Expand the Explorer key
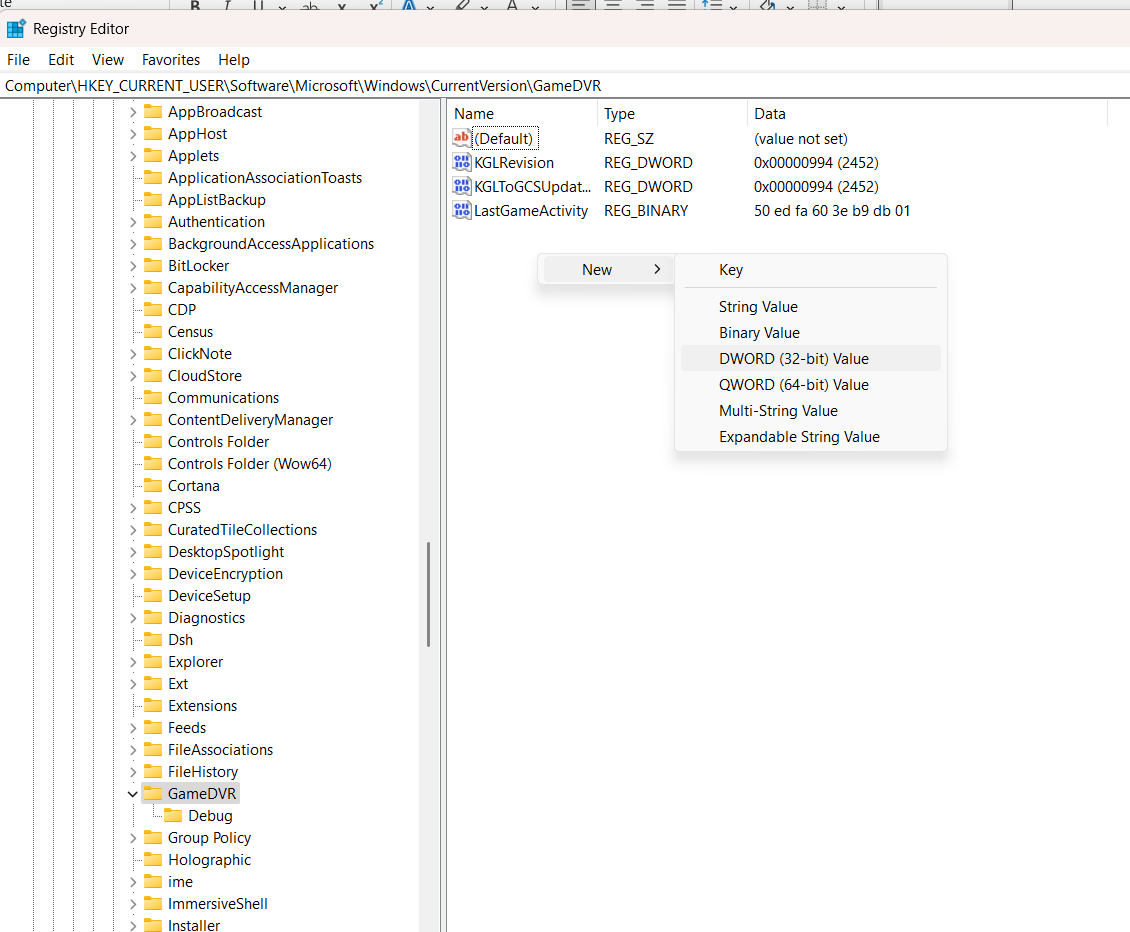This screenshot has height=932, width=1130. coord(133,662)
